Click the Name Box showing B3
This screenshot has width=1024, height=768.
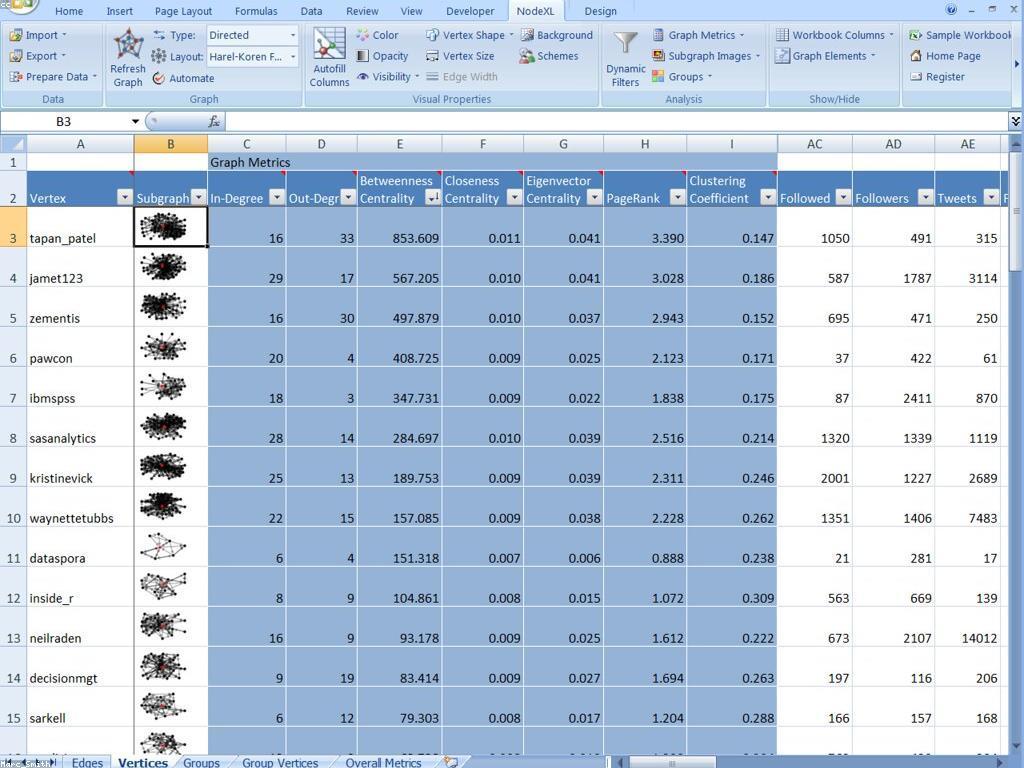(64, 121)
